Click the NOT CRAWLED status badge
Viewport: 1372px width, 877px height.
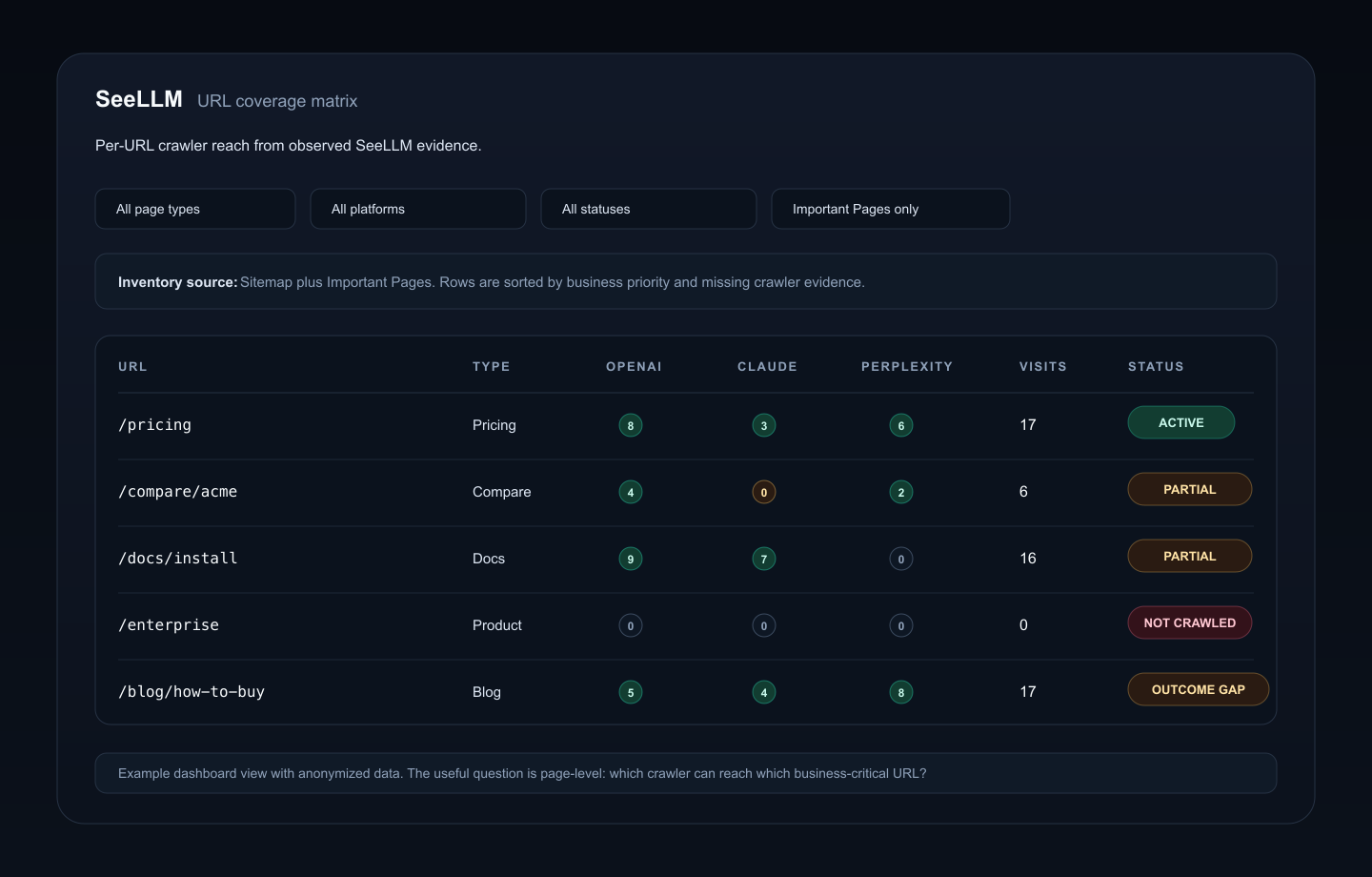[1190, 622]
